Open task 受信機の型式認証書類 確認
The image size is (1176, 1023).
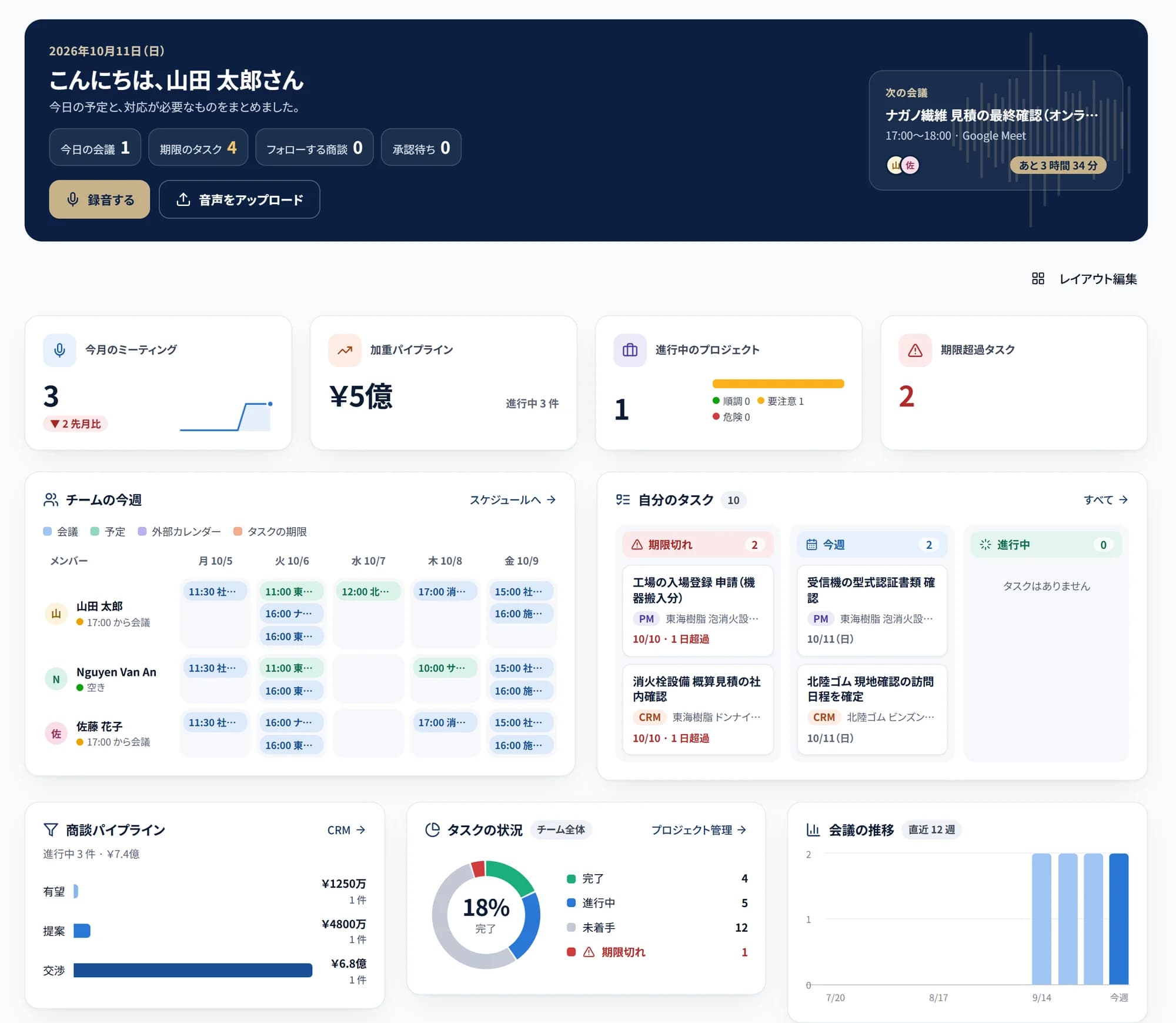tap(872, 610)
